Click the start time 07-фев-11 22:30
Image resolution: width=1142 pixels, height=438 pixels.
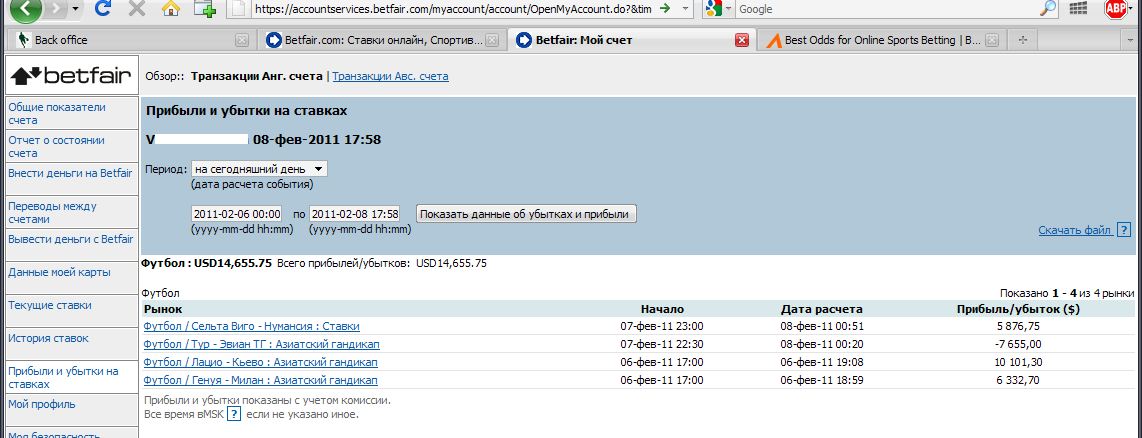coord(662,344)
